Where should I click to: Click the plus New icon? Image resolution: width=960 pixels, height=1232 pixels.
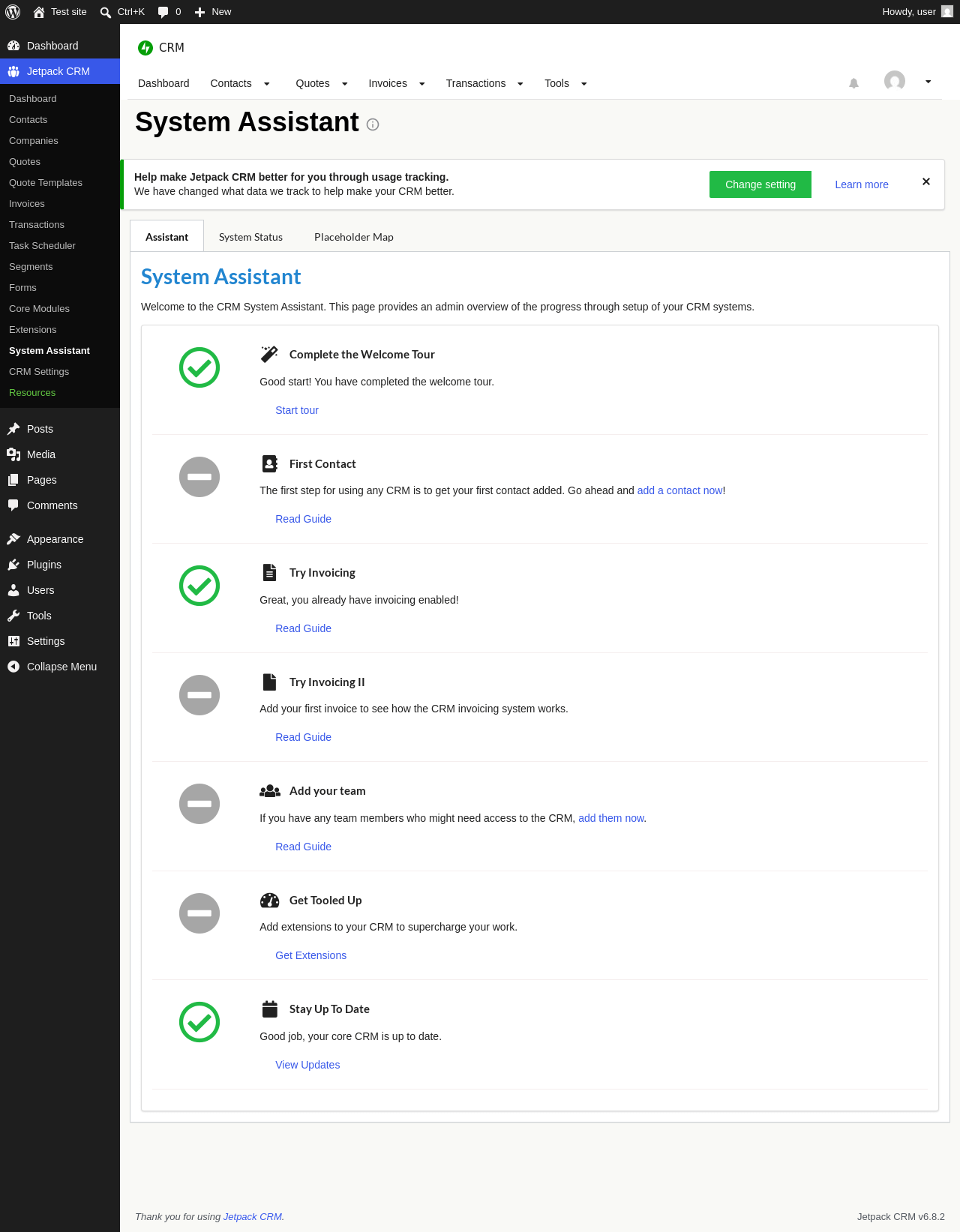coord(199,12)
